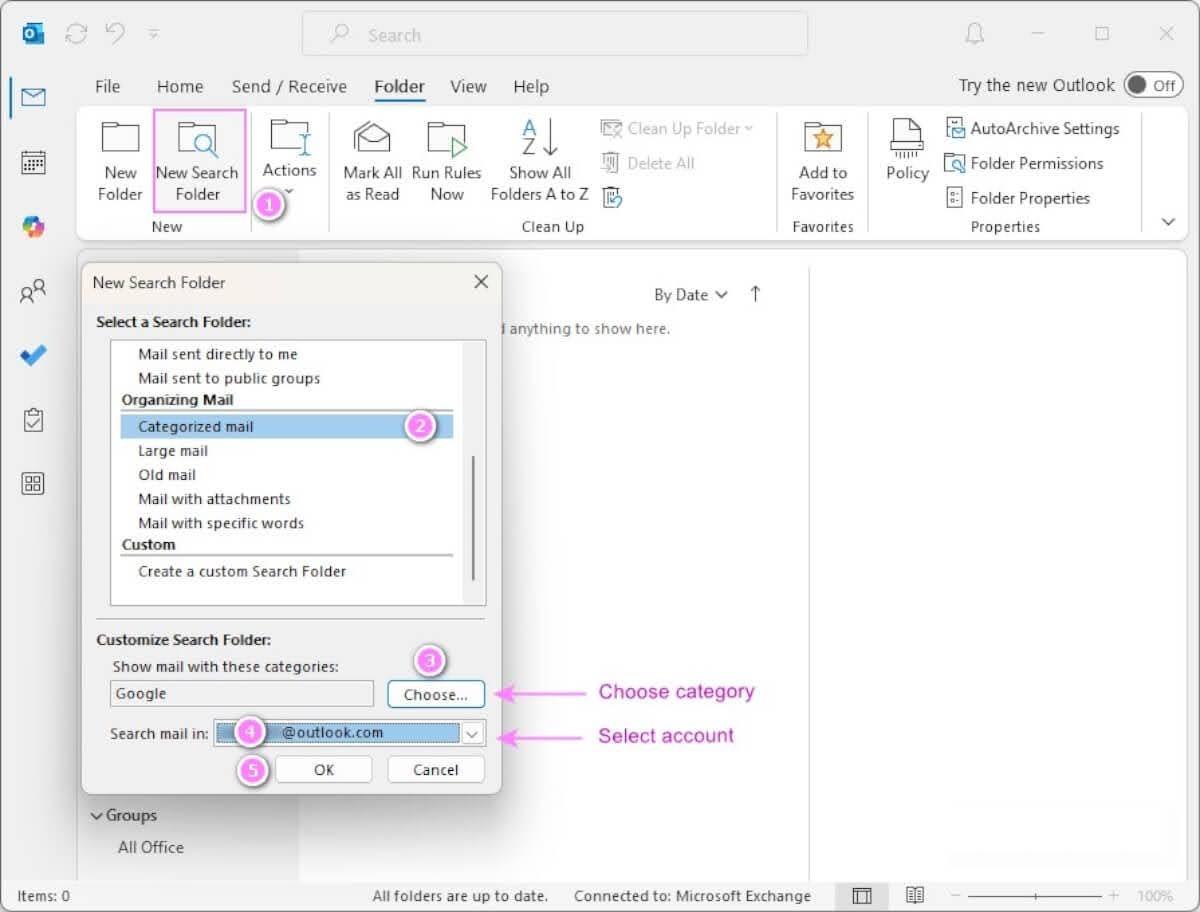Open the By Date sort dropdown
The height and width of the screenshot is (912, 1200).
pos(691,294)
